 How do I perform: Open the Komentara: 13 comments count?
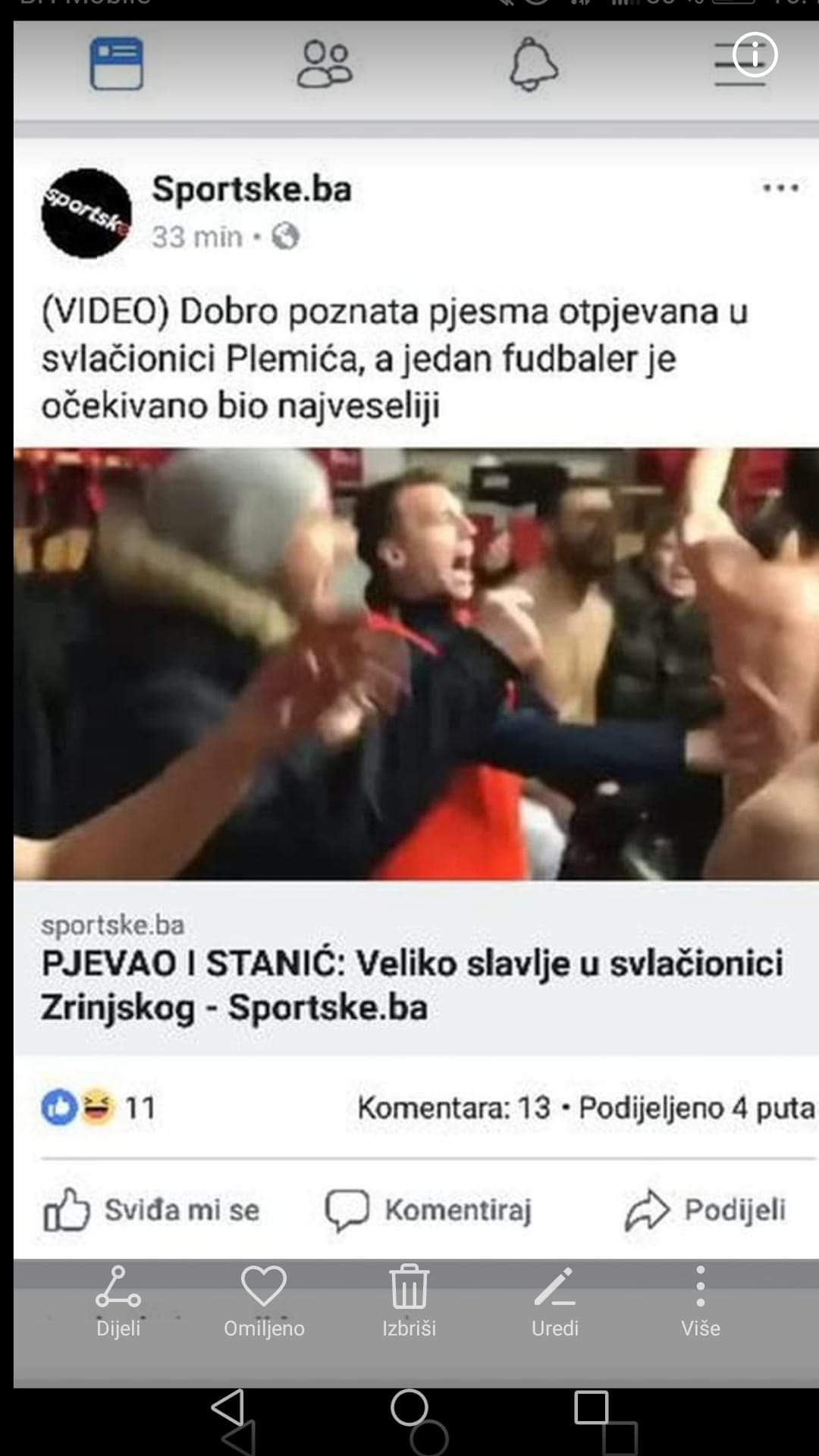453,1108
